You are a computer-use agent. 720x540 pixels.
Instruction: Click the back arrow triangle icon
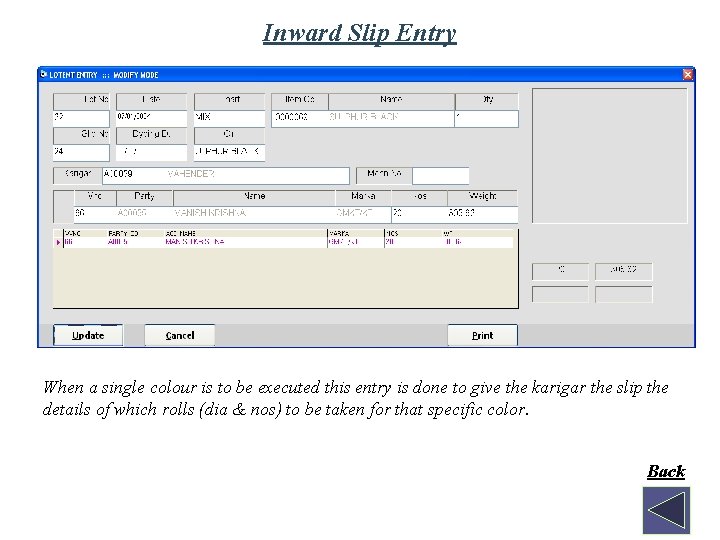coord(666,510)
